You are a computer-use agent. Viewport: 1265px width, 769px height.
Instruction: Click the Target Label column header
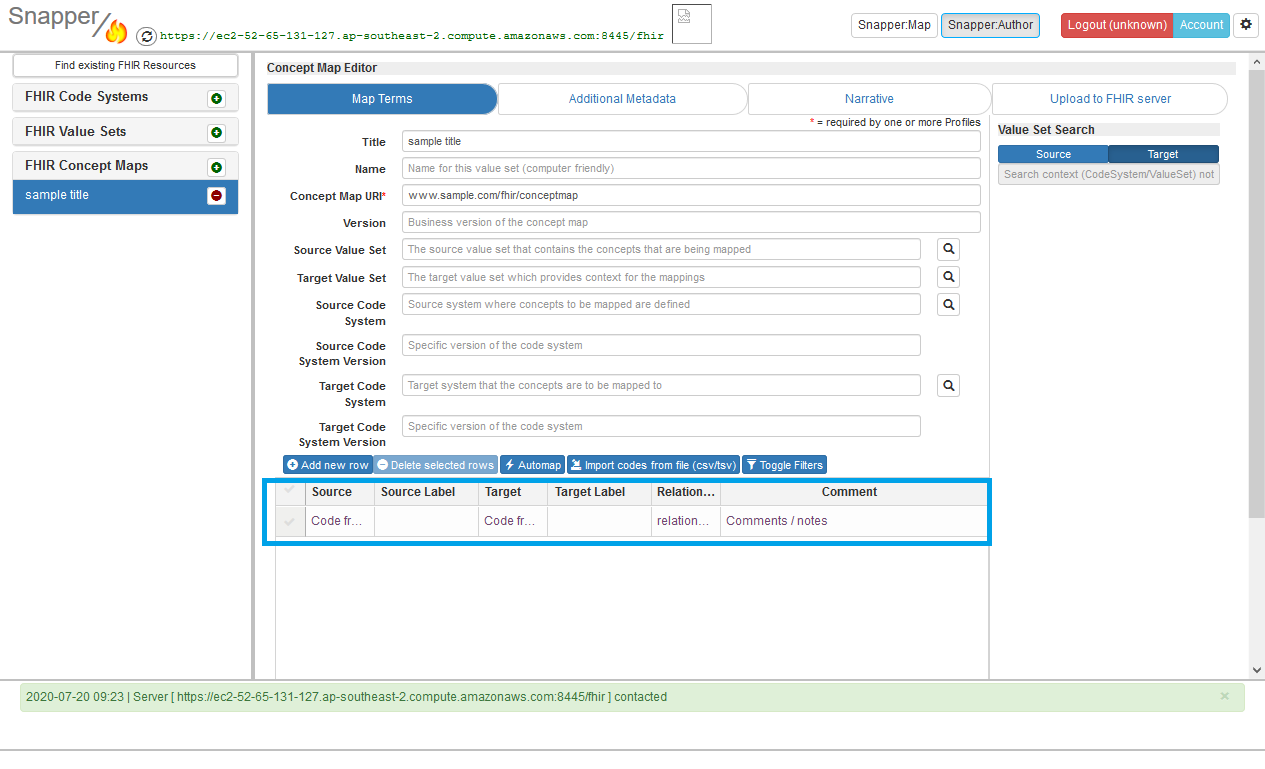(599, 492)
